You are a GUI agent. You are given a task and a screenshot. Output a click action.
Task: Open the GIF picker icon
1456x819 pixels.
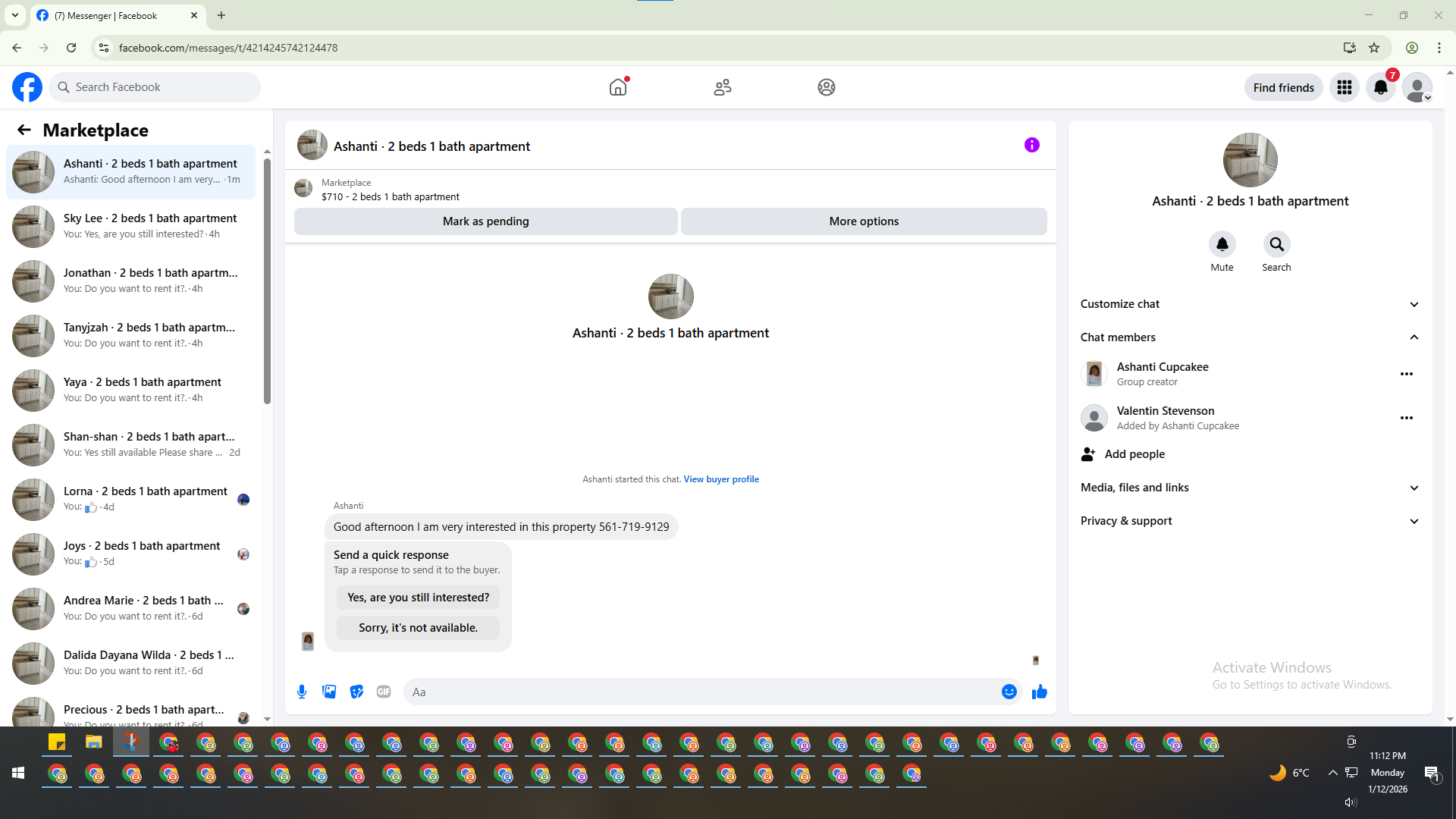384,692
